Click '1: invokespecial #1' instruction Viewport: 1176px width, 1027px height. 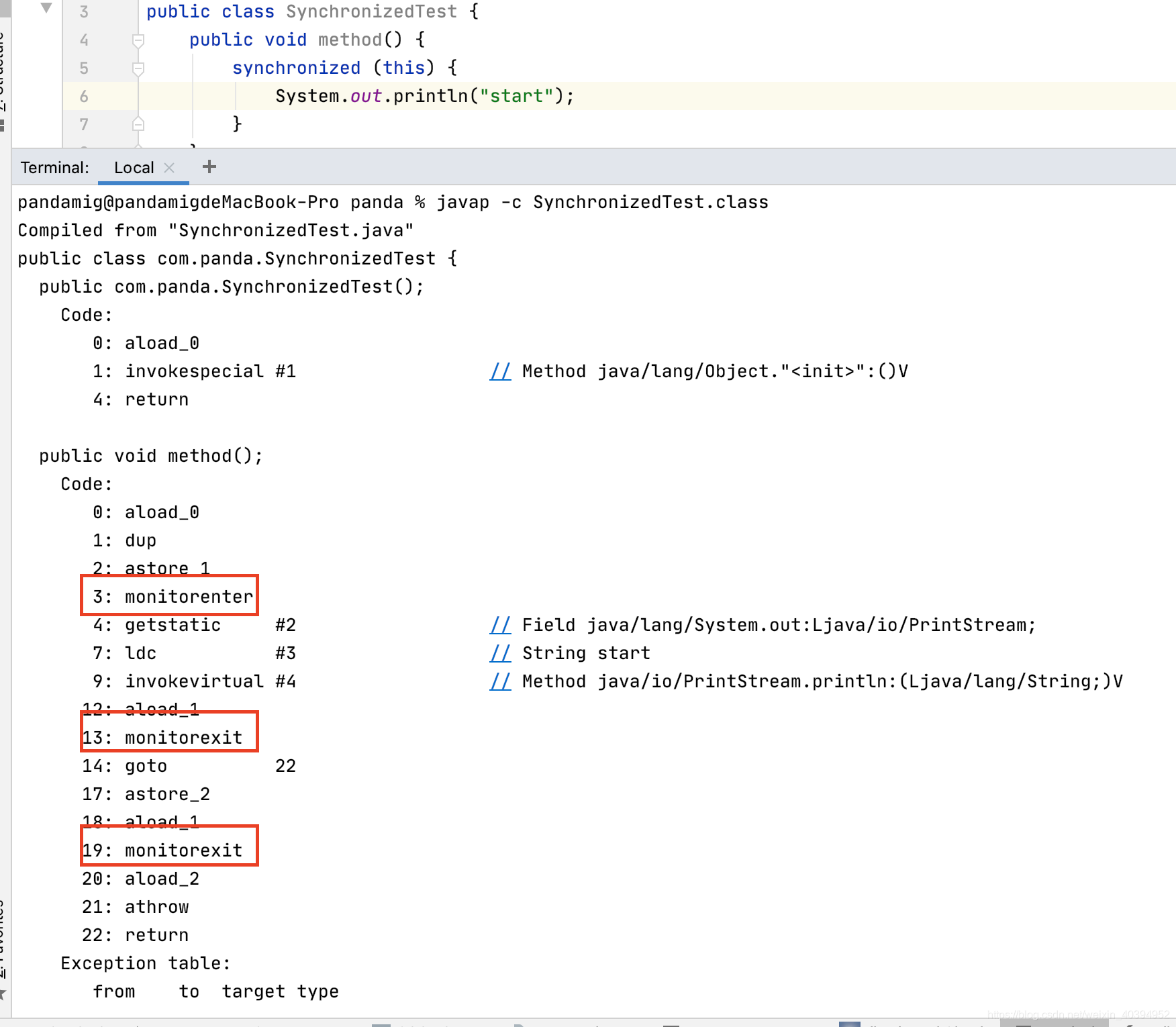coord(194,371)
